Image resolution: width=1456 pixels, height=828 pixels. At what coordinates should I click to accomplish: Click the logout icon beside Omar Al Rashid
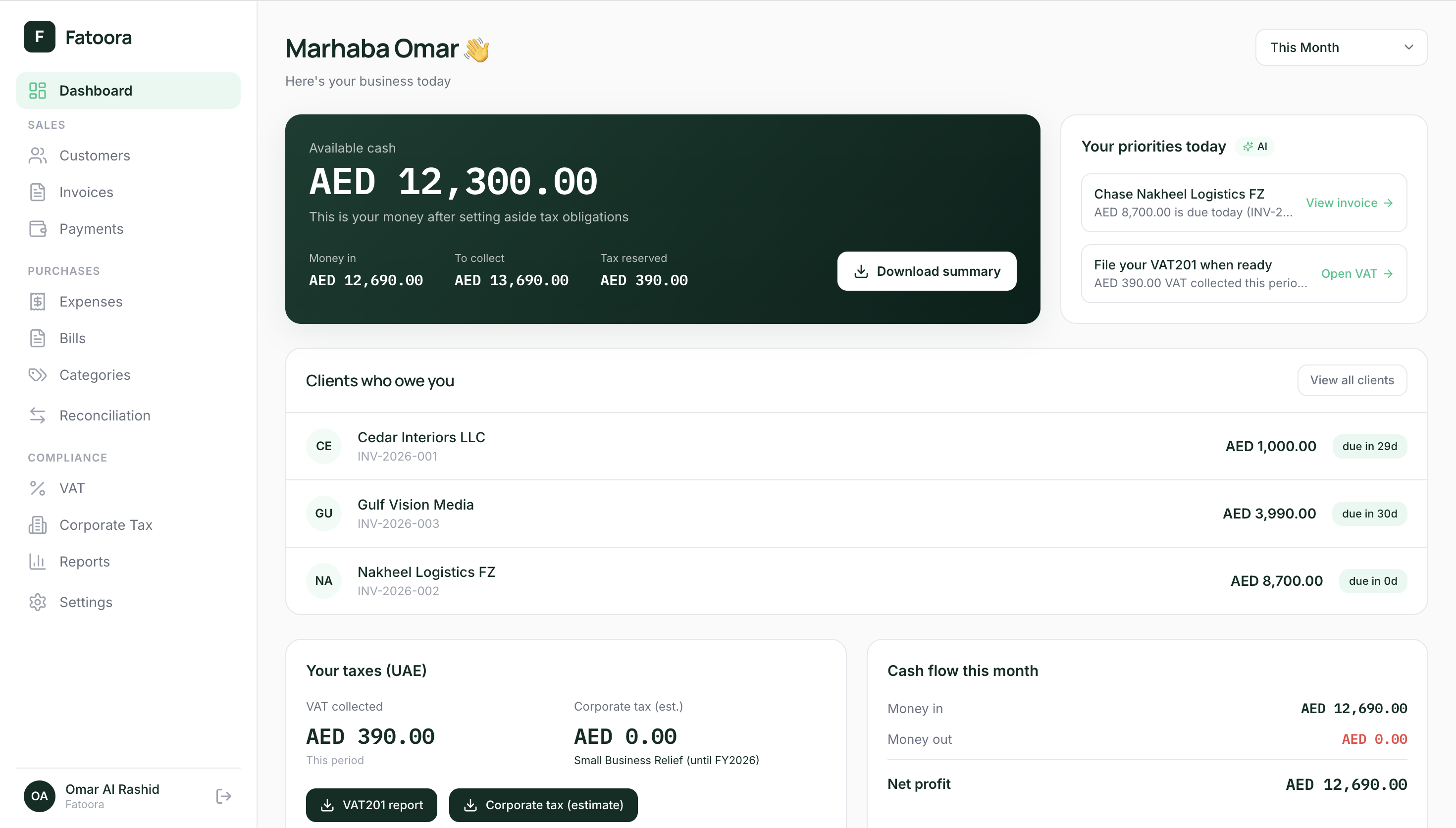pos(223,796)
